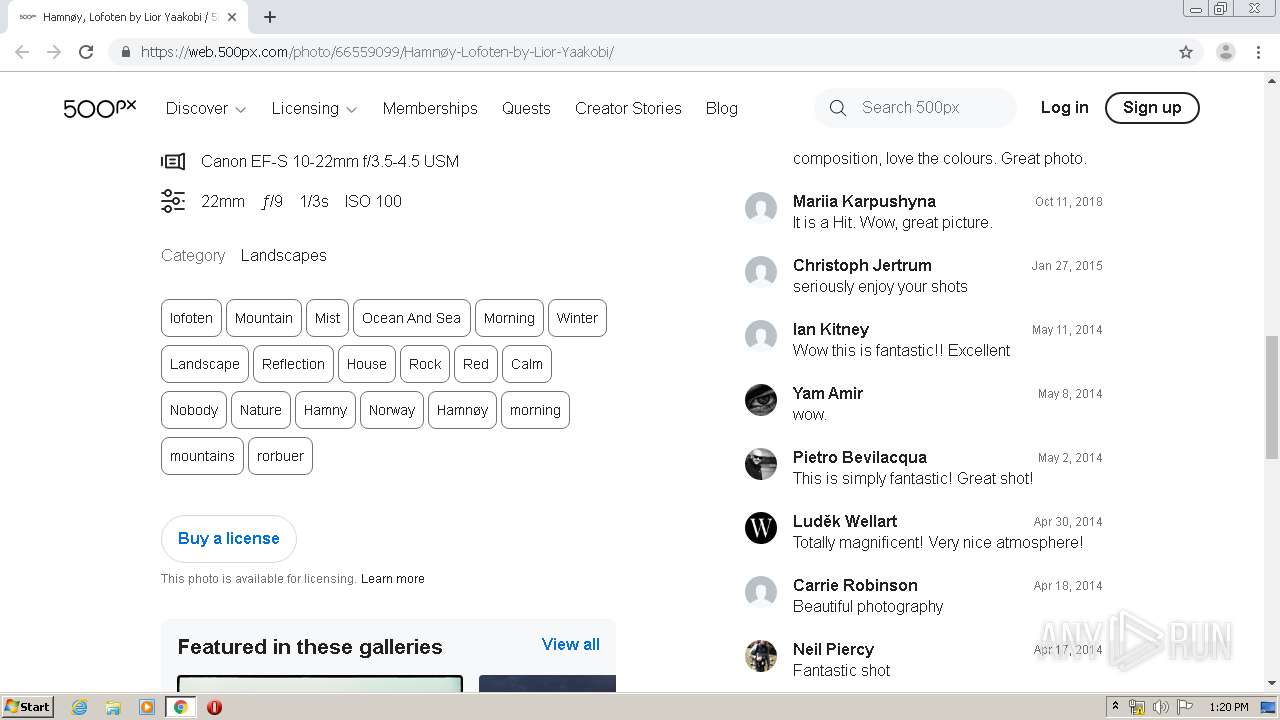Open Pietro Bevilacqua's profile name

pyautogui.click(x=860, y=457)
